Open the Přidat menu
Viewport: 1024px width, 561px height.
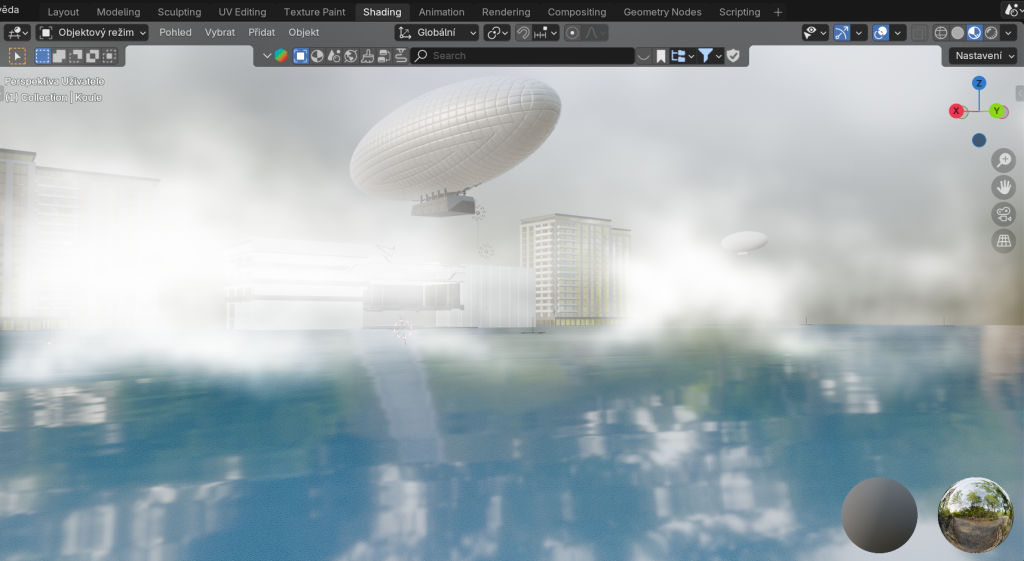coord(262,33)
